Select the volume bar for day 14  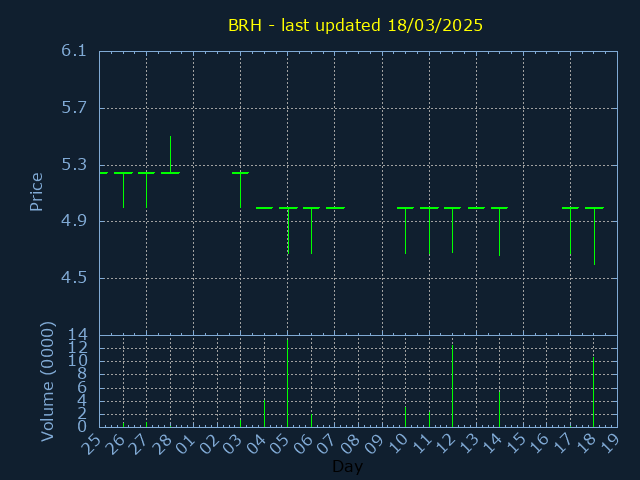[499, 409]
